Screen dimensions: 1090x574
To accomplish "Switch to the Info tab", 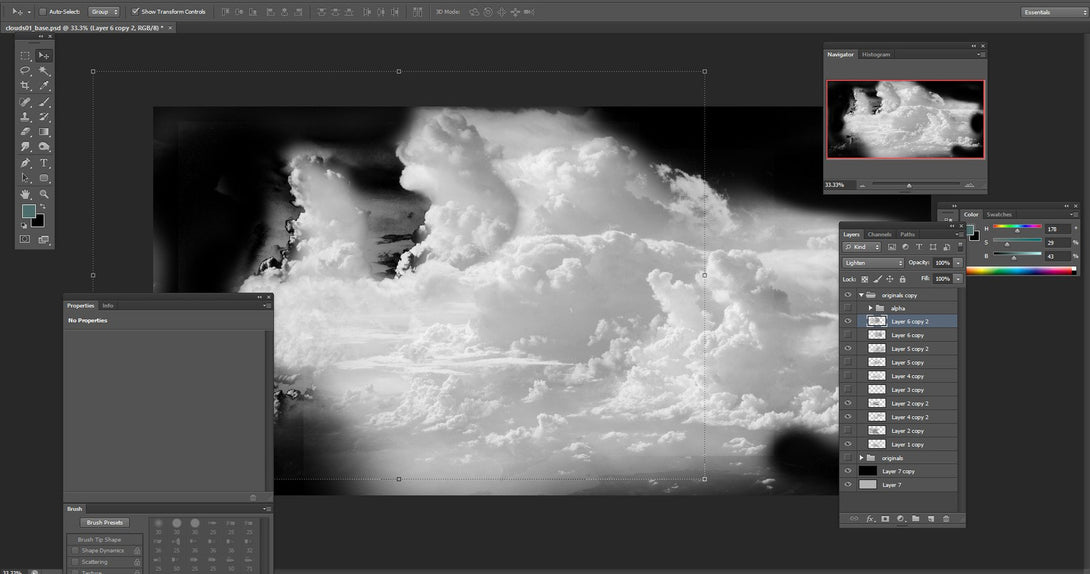I will tap(108, 305).
